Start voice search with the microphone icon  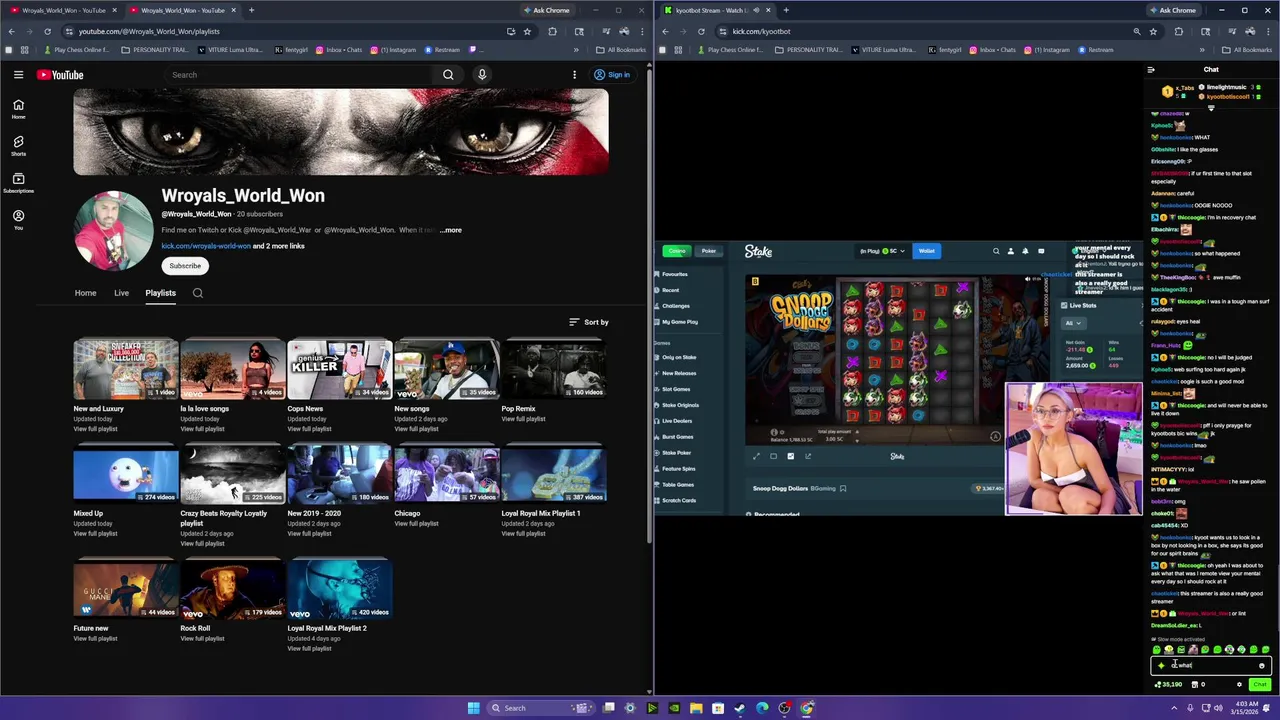[482, 75]
